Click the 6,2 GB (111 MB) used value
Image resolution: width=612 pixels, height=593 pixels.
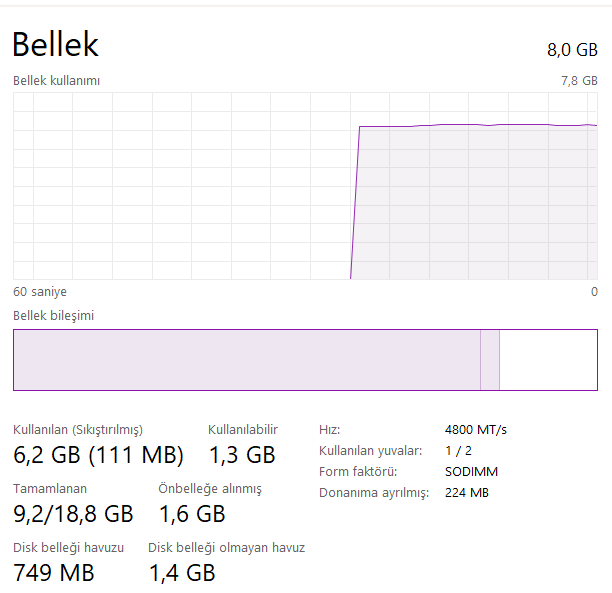coord(98,456)
